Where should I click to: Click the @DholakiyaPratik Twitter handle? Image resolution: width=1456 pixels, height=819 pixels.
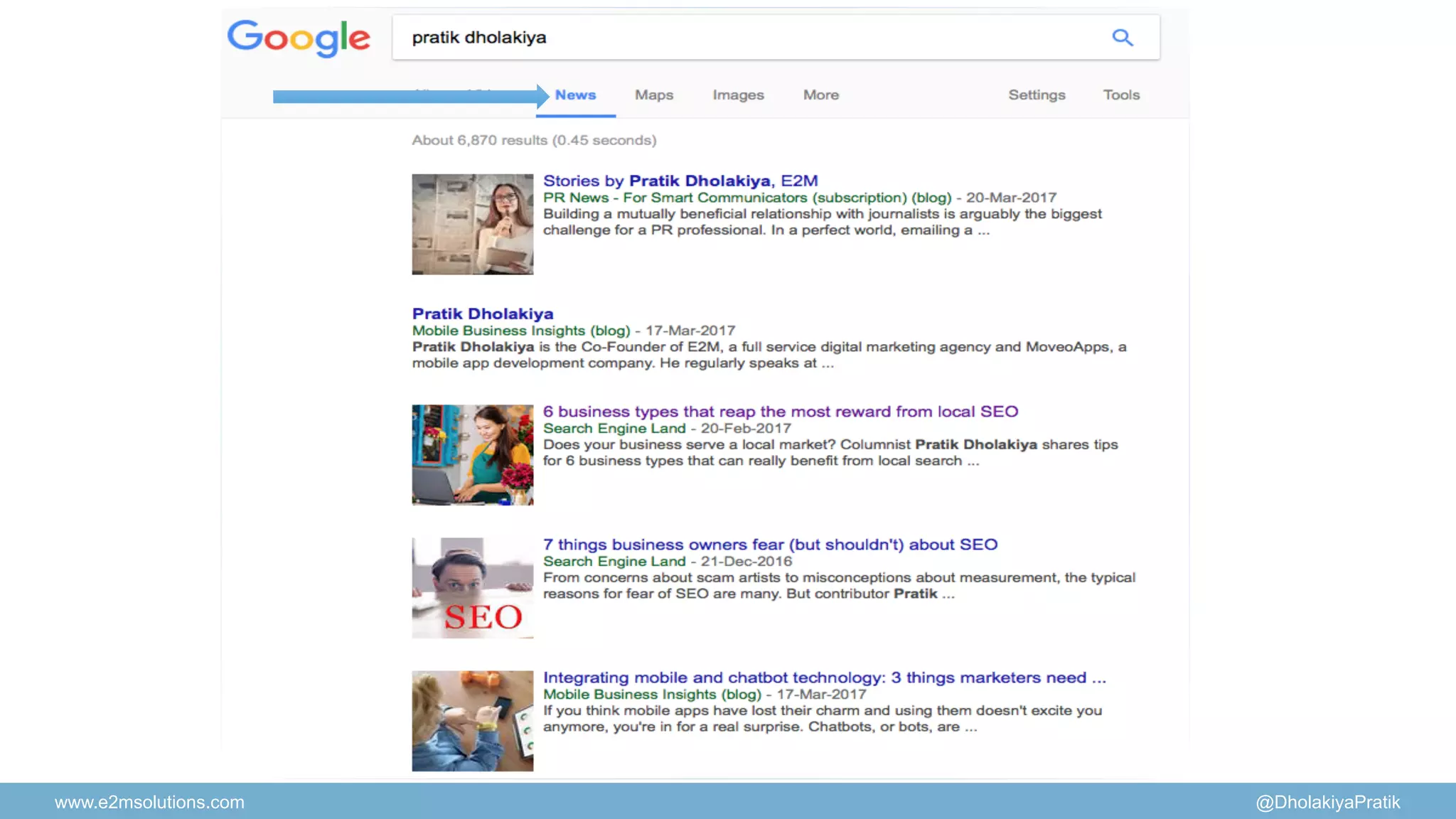point(1327,803)
